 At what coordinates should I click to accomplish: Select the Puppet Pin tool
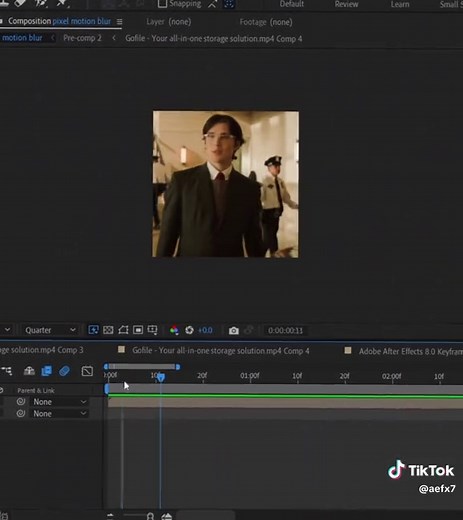63,3
